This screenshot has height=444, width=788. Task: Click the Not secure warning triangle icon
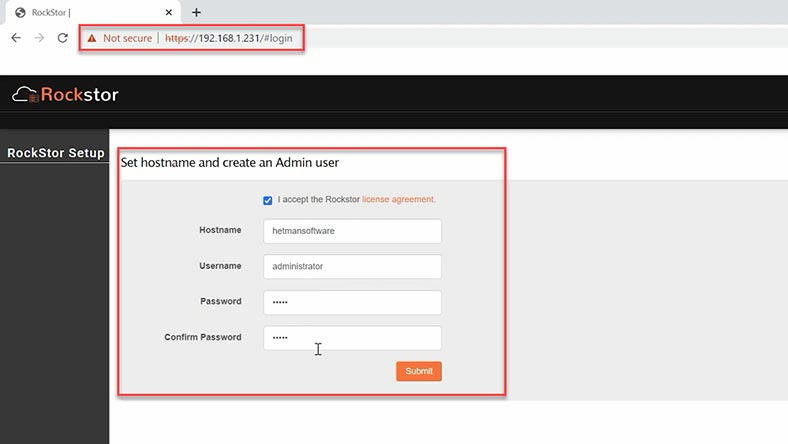pos(91,38)
